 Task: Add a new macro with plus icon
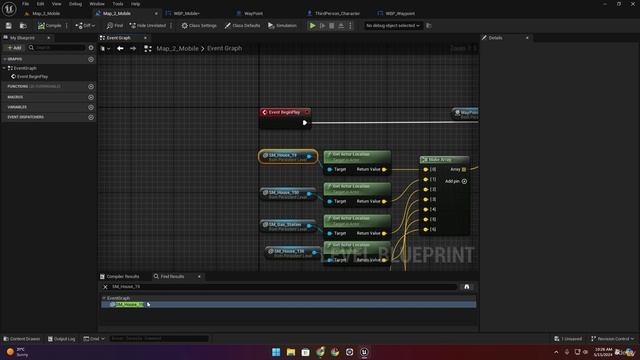coord(91,97)
